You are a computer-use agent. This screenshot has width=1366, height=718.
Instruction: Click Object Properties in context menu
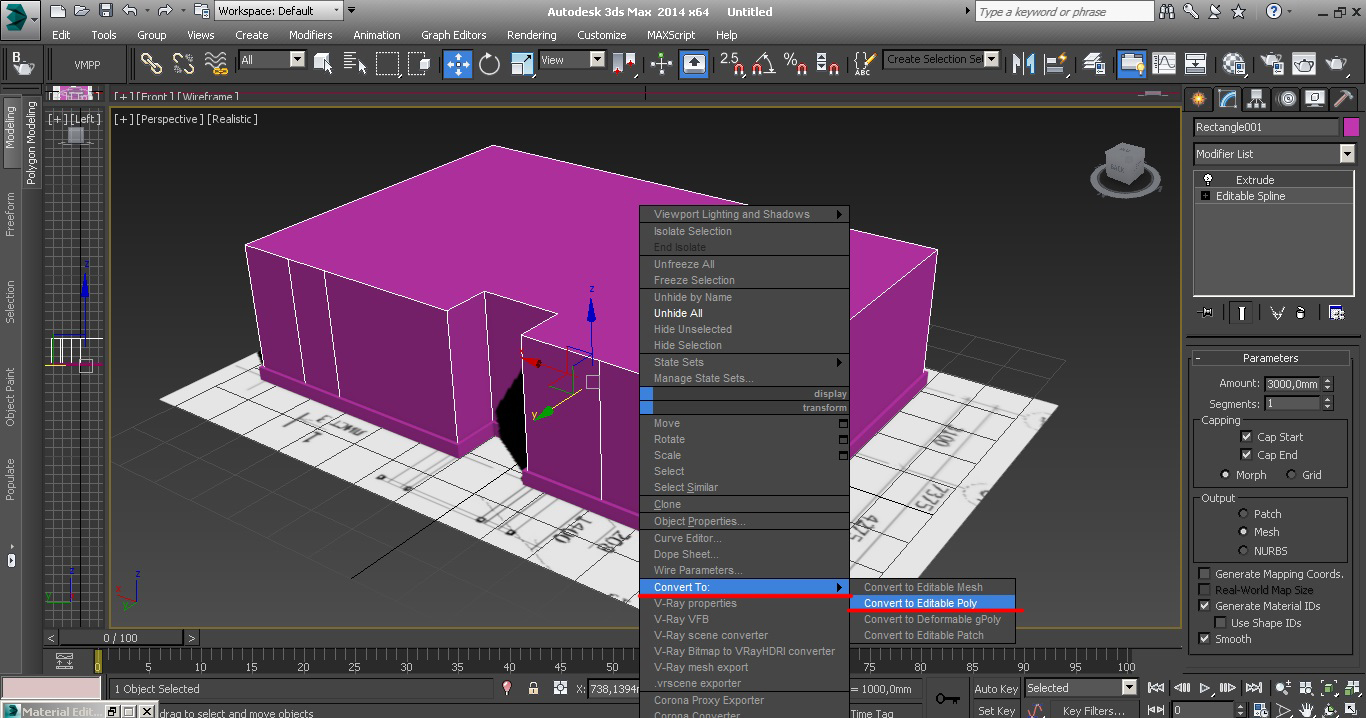click(699, 521)
